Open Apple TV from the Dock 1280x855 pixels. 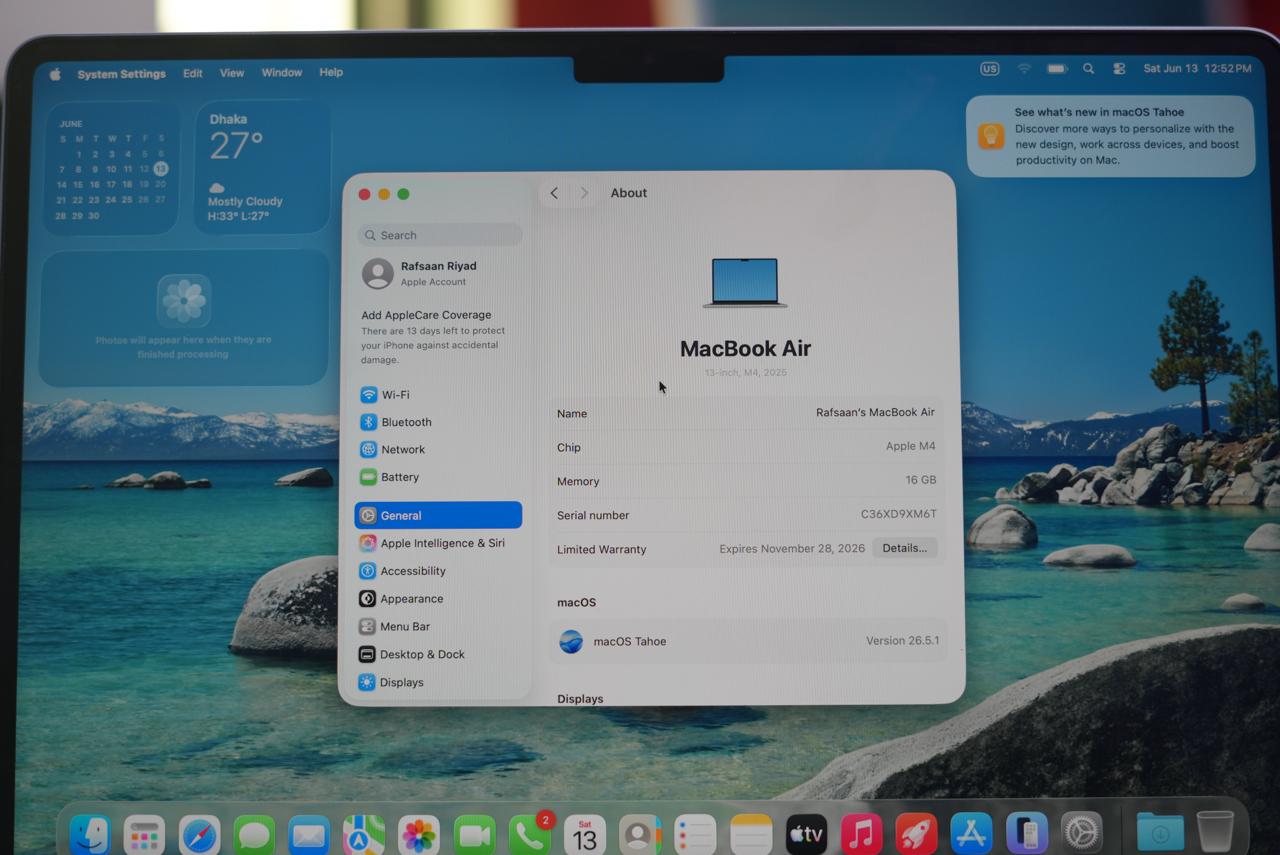(x=806, y=834)
